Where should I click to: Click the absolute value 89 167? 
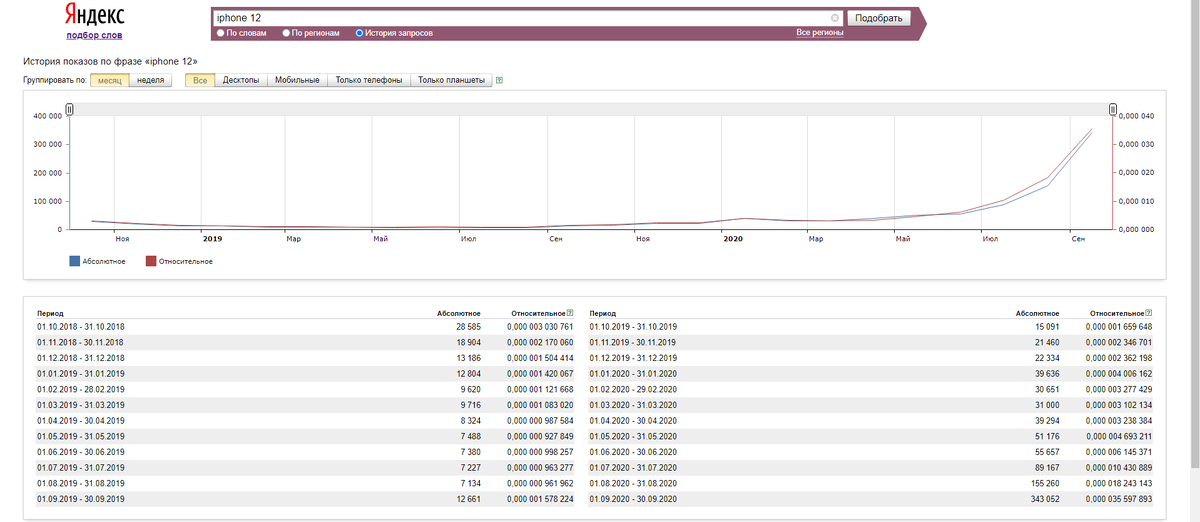(x=1045, y=467)
